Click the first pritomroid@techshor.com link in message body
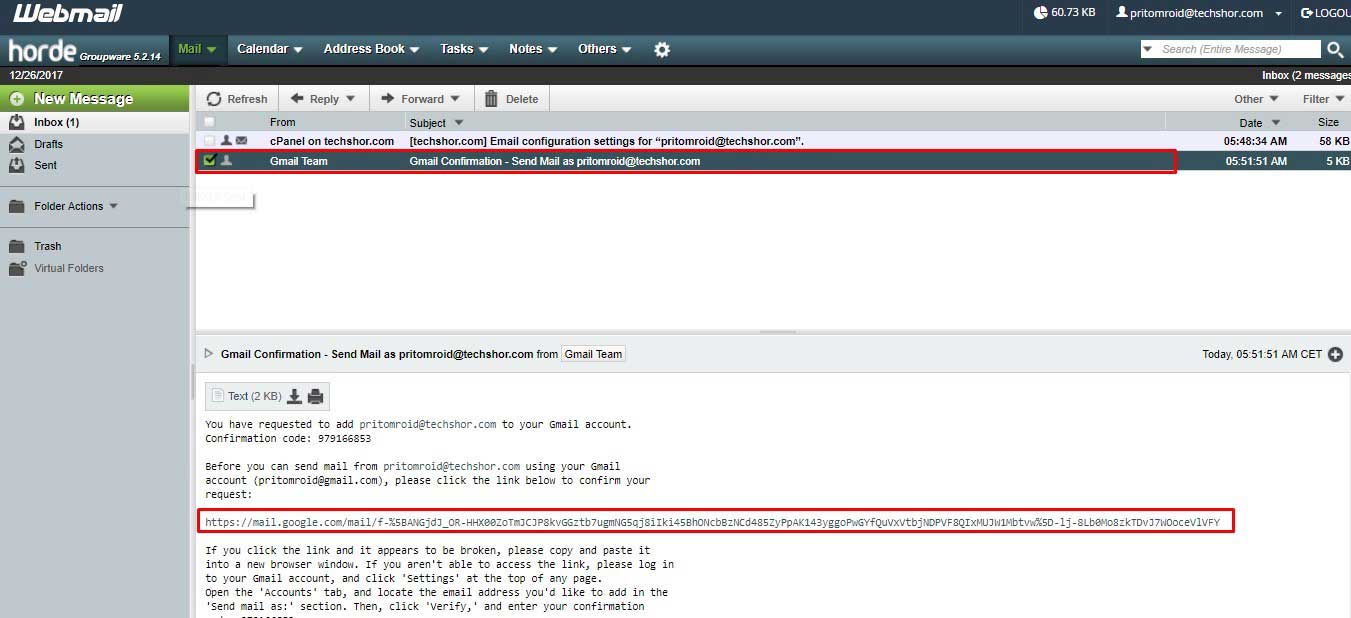1351x618 pixels. pos(428,424)
